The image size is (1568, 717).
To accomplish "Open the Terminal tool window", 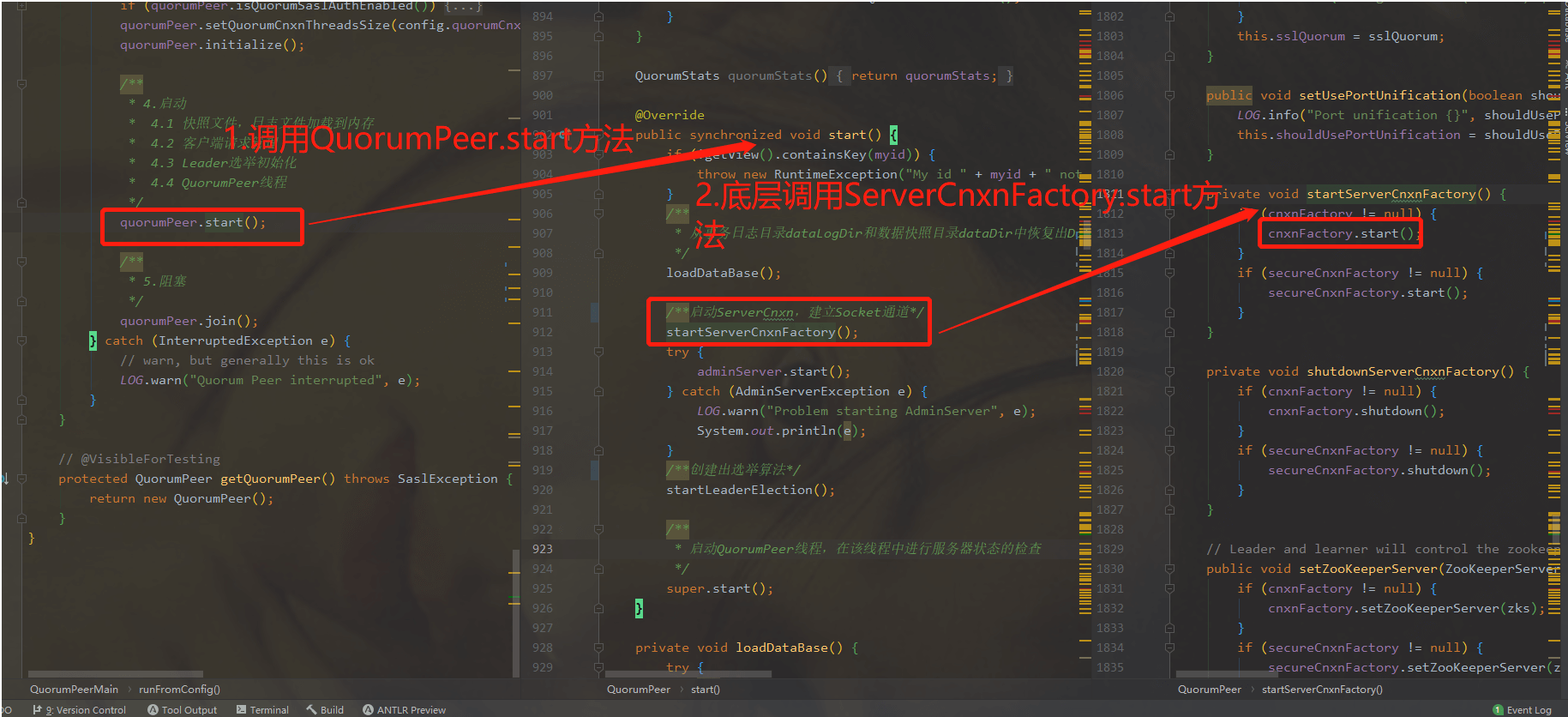I will 262,709.
